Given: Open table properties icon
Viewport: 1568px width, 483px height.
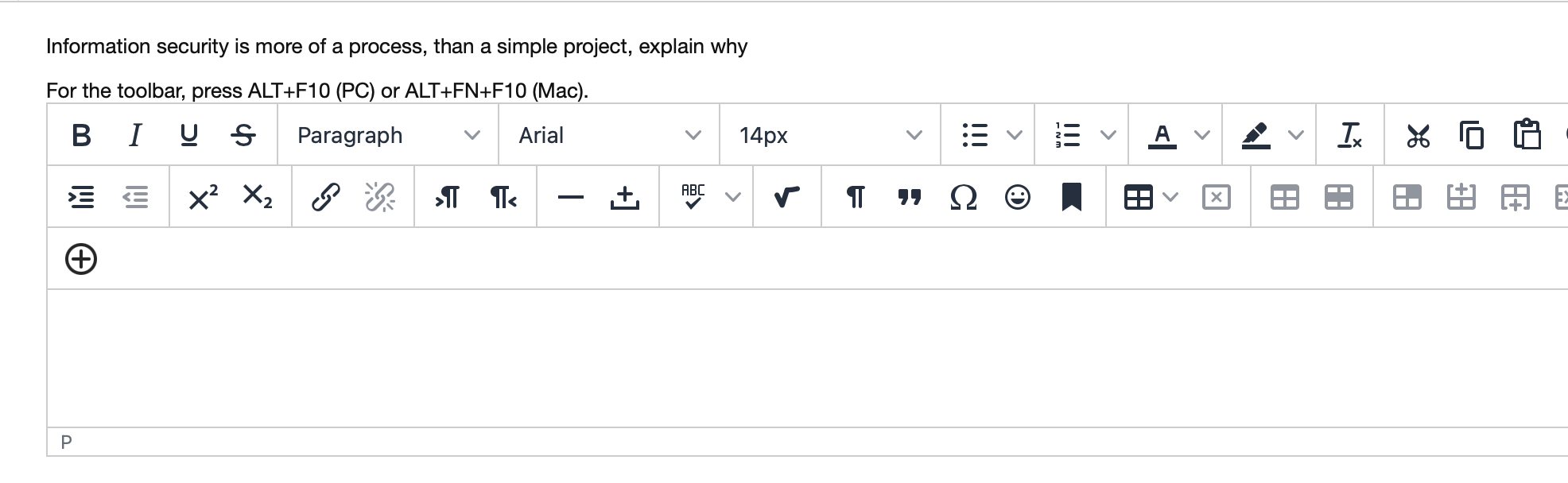Looking at the screenshot, I should (1285, 197).
